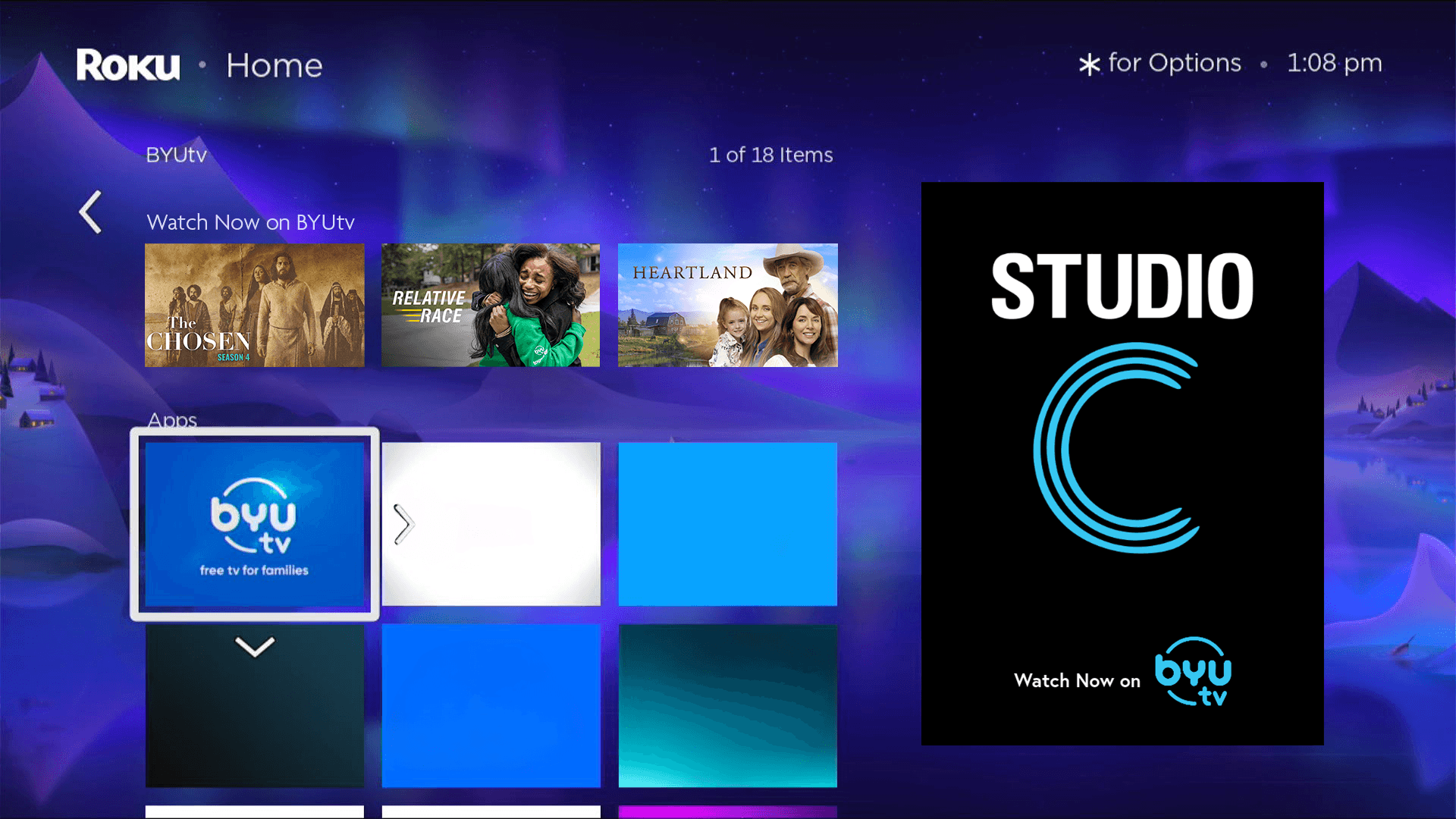Open the Heartland thumbnail
The image size is (1456, 819).
point(728,305)
